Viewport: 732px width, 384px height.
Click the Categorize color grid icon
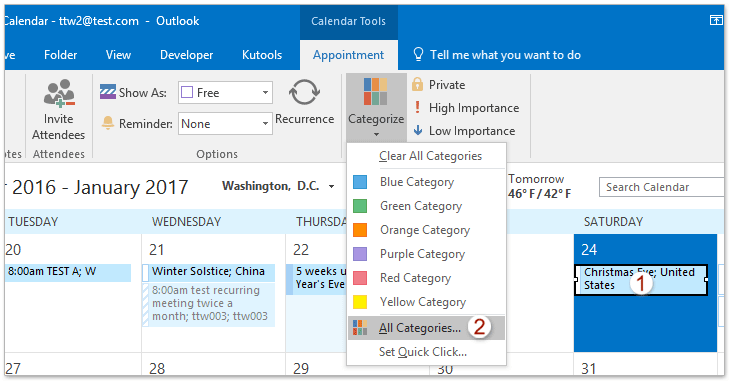coord(375,91)
